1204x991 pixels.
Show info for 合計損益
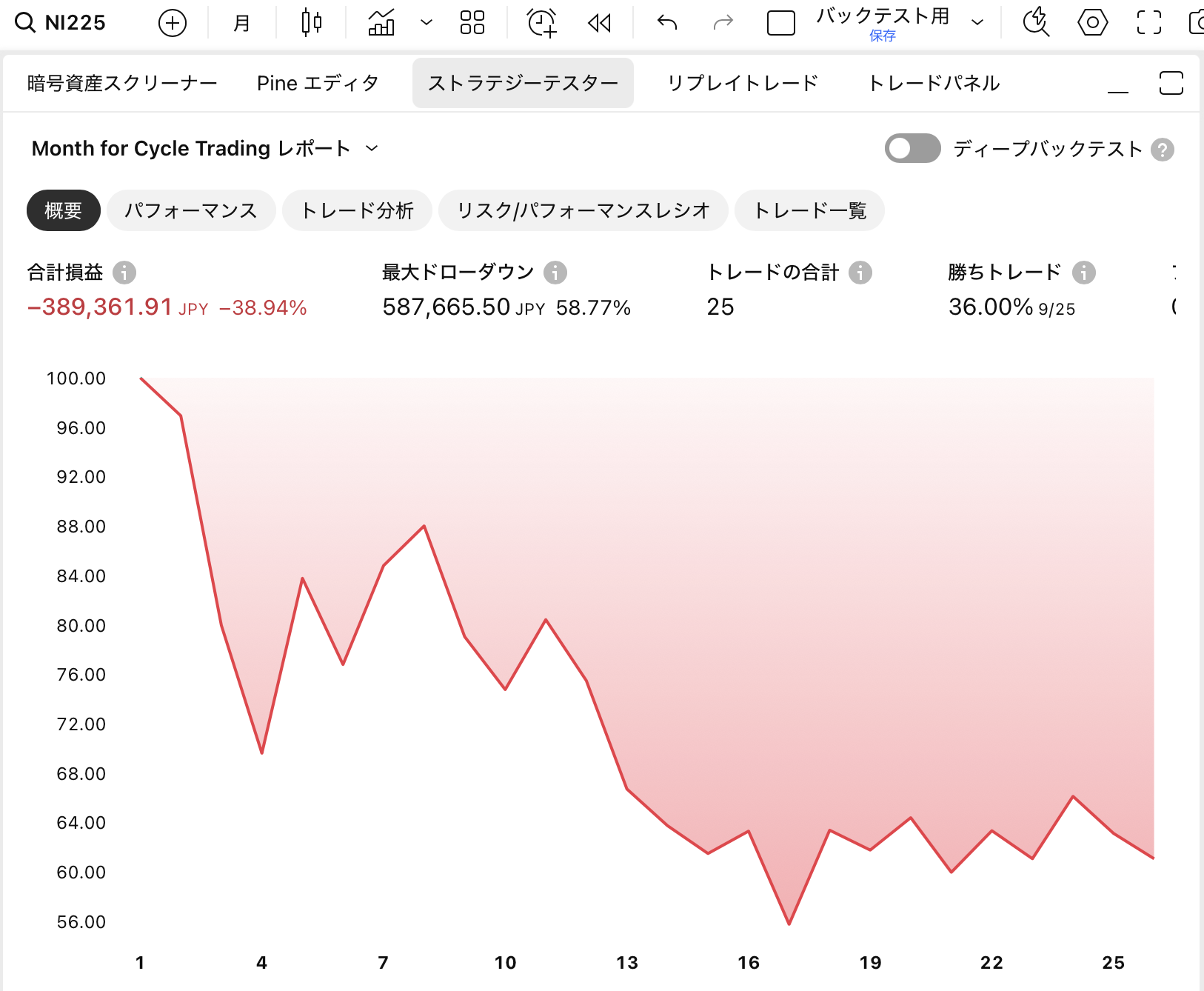(x=124, y=273)
